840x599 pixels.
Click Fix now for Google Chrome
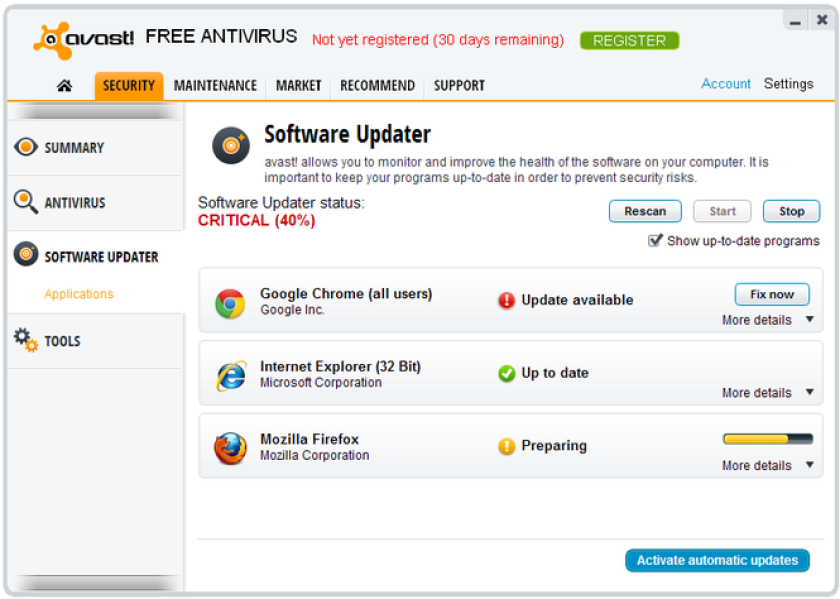[771, 294]
